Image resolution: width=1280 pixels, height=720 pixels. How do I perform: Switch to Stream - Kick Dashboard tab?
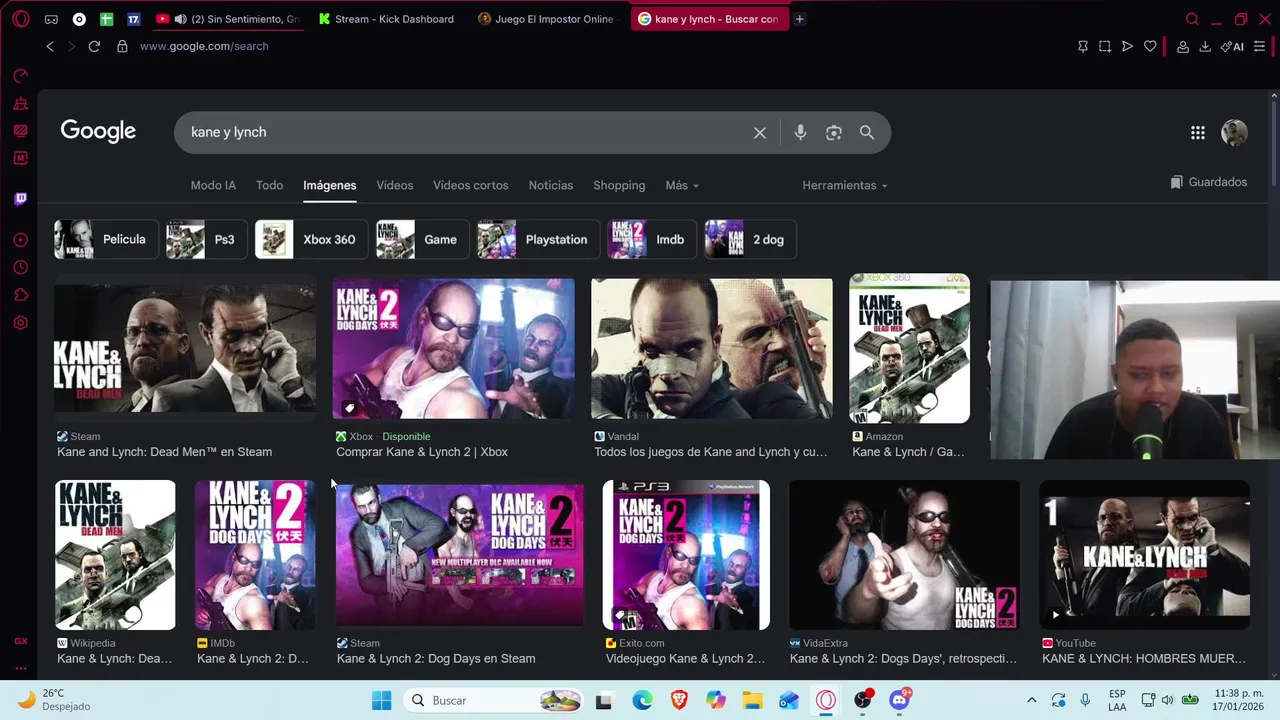point(386,19)
